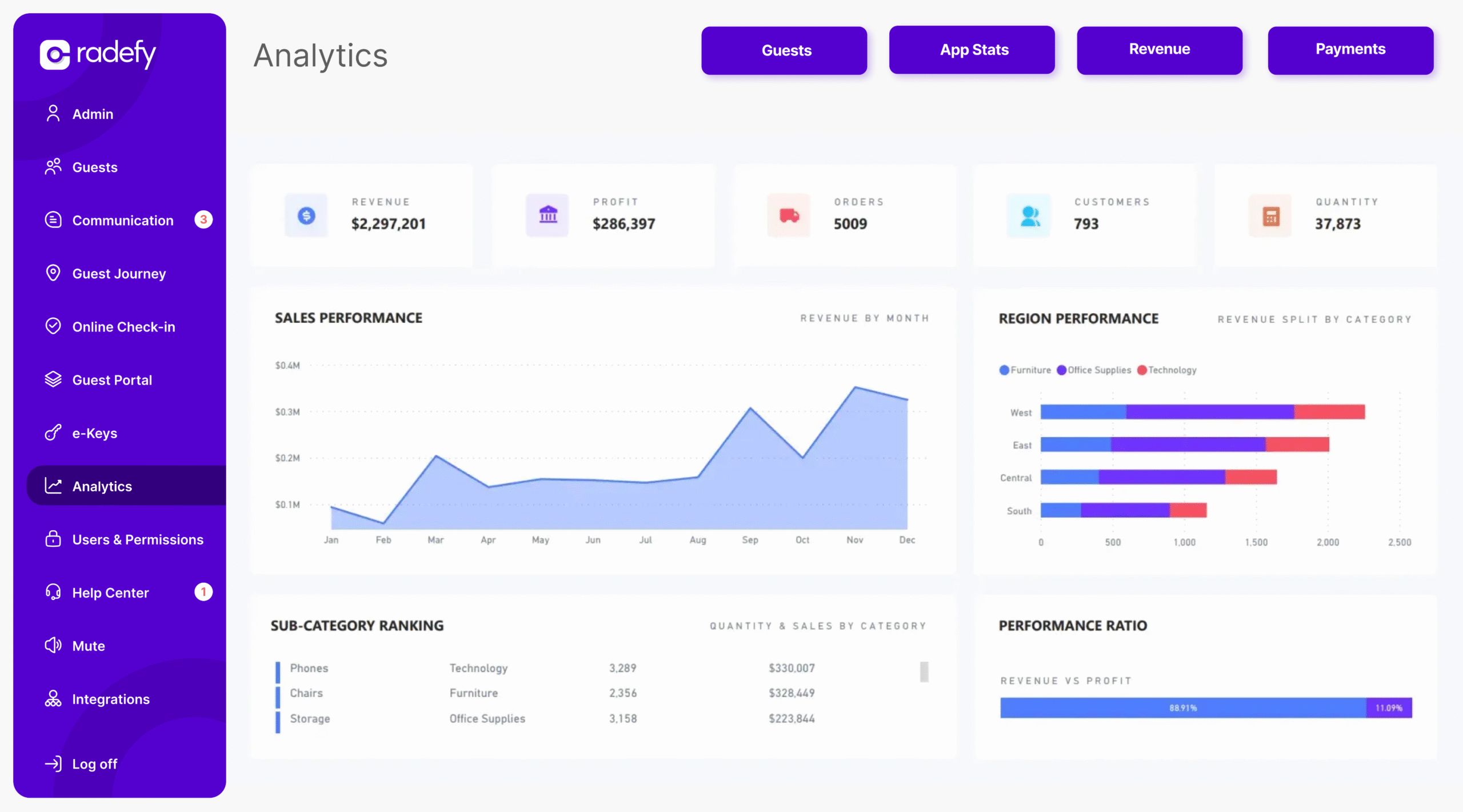
Task: Click the Guest Portal layers icon
Action: click(x=53, y=379)
